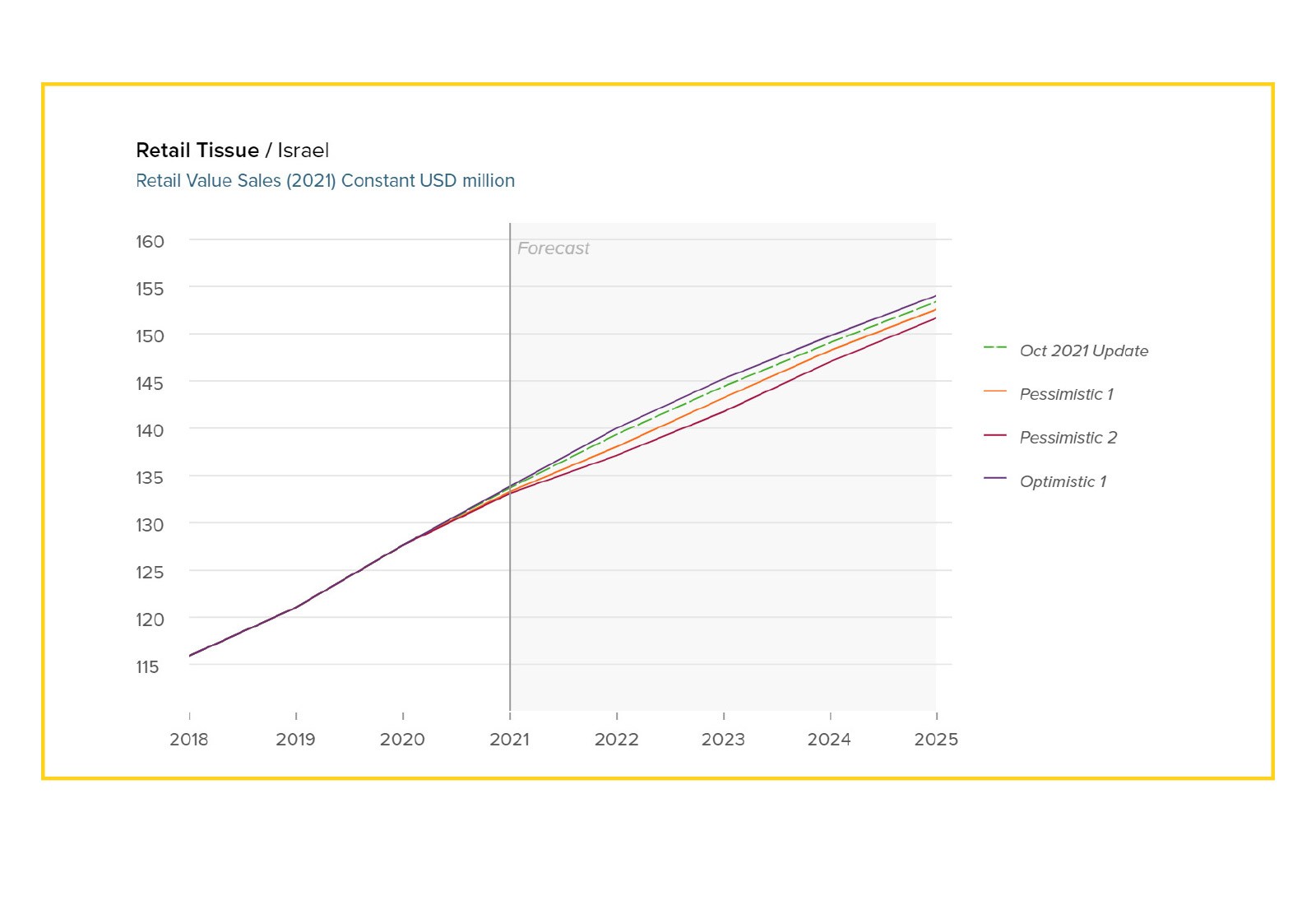The image size is (1316, 905).
Task: Toggle the Pessimistic 2 legend entry
Action: (1050, 438)
